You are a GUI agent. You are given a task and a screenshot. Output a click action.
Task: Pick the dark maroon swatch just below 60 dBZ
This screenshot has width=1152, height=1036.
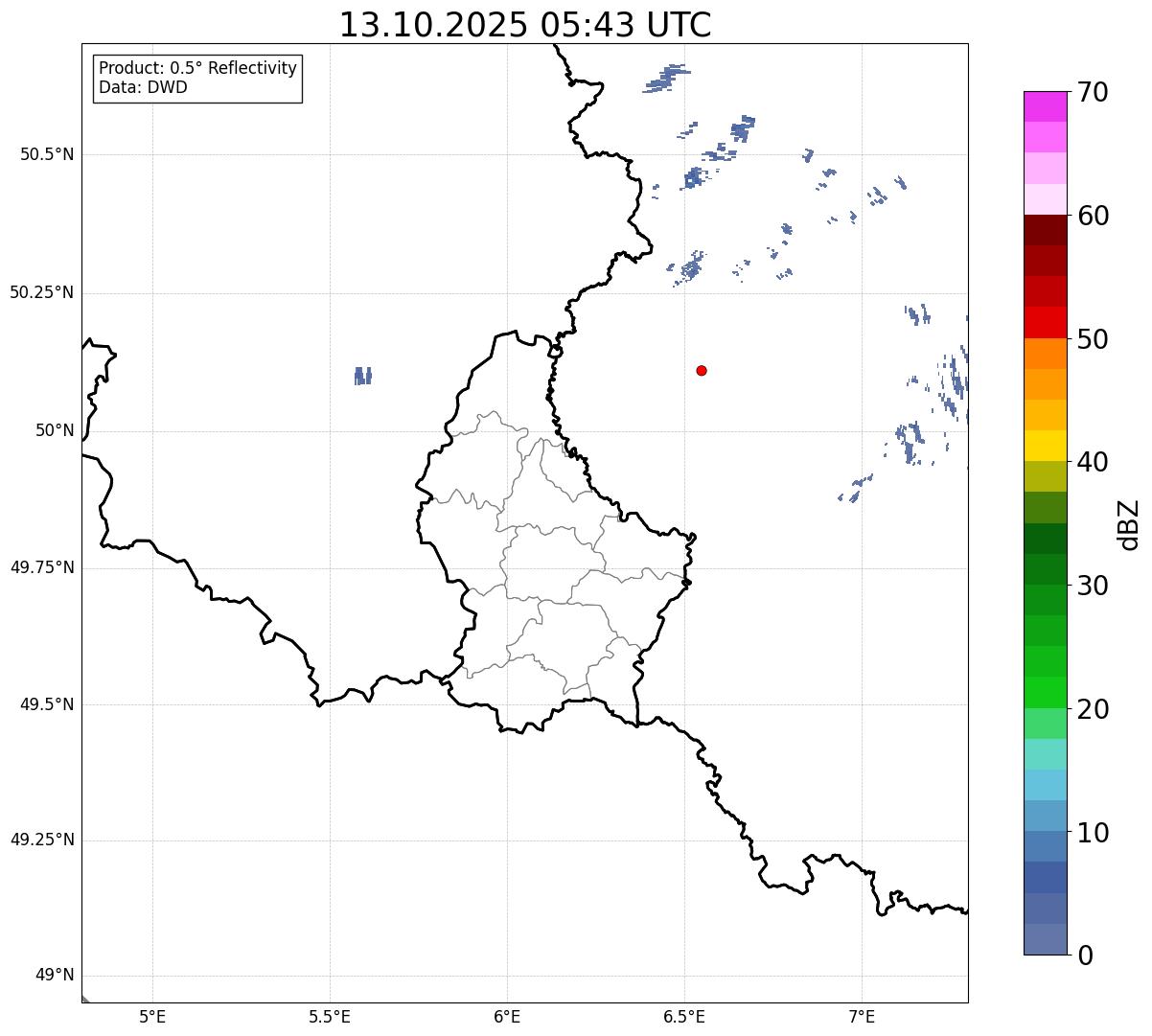[x=1045, y=230]
